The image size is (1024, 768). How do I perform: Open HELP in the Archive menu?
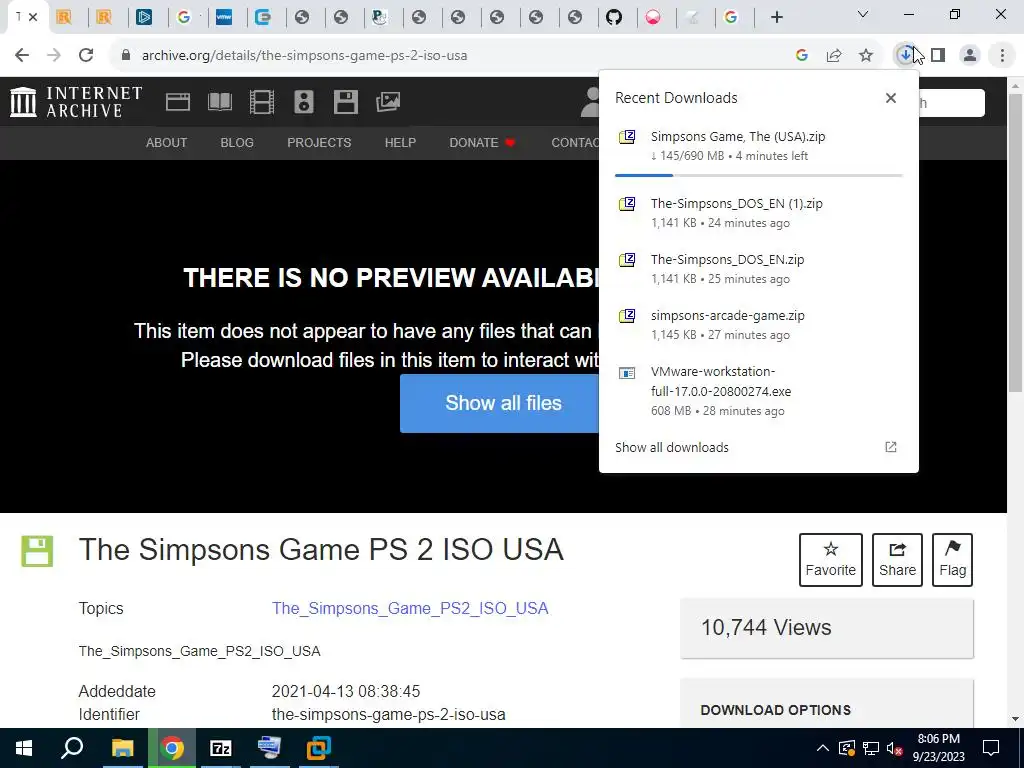pos(400,142)
